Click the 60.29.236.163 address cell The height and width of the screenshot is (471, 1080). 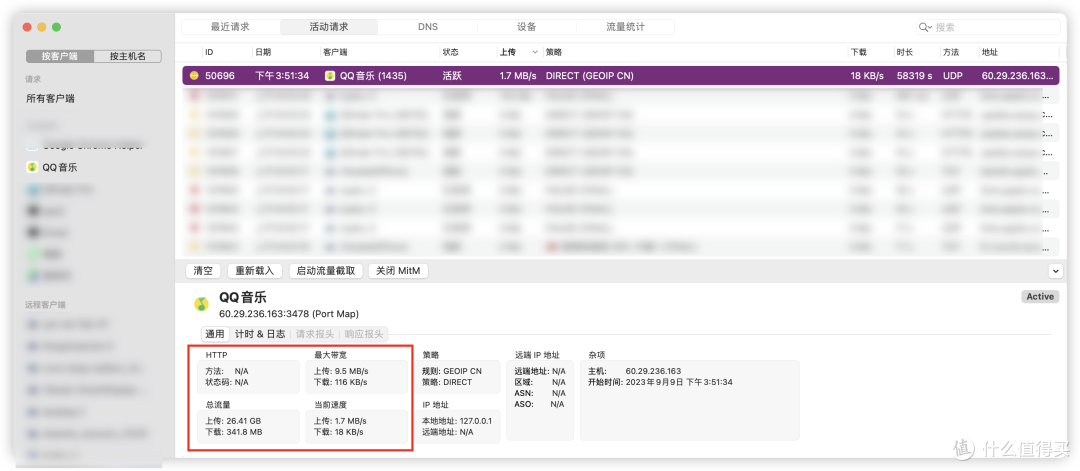coord(1017,76)
